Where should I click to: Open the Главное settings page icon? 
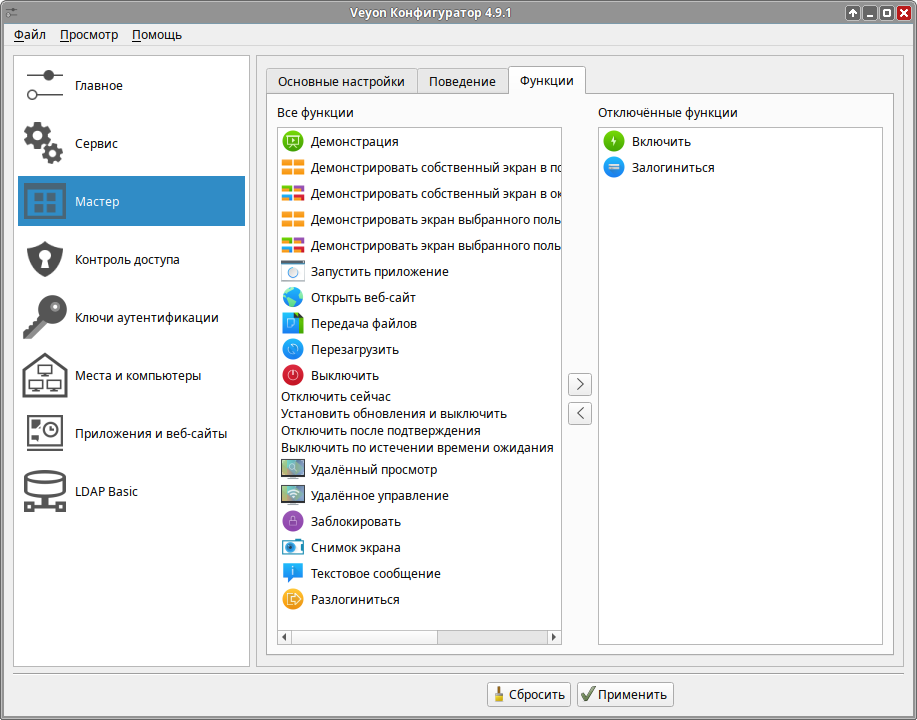[44, 85]
